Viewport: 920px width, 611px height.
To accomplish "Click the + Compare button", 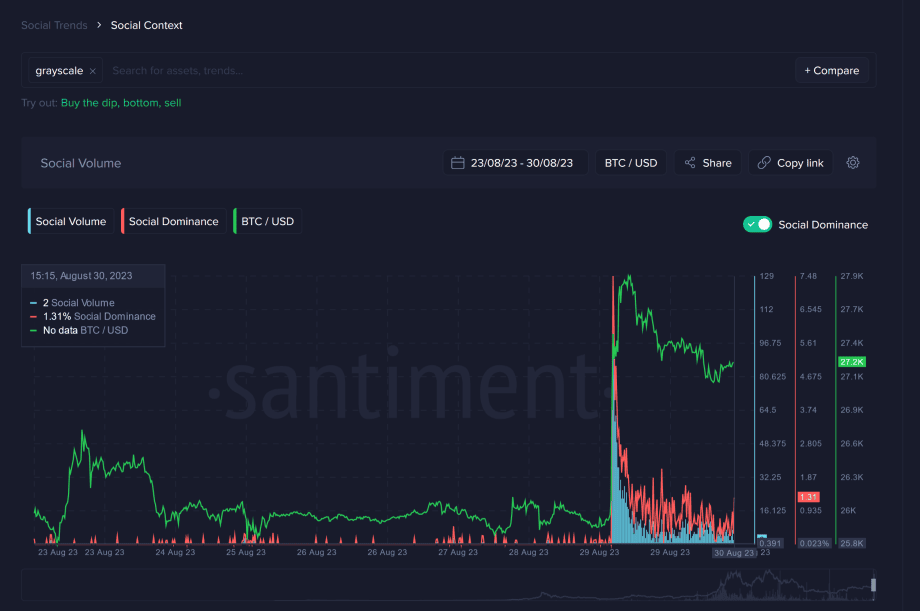I will tap(831, 70).
